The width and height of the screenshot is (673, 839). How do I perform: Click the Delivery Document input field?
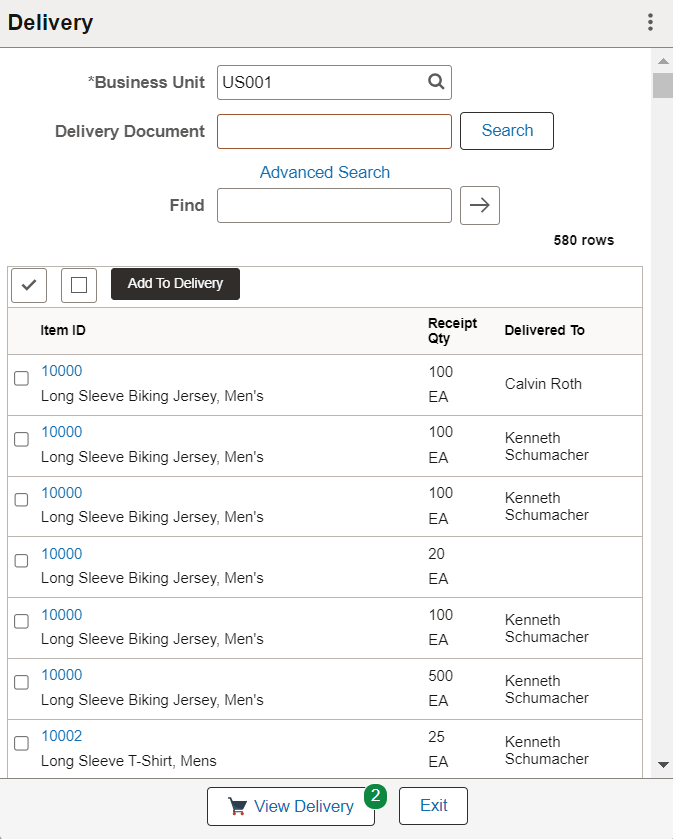[x=334, y=130]
